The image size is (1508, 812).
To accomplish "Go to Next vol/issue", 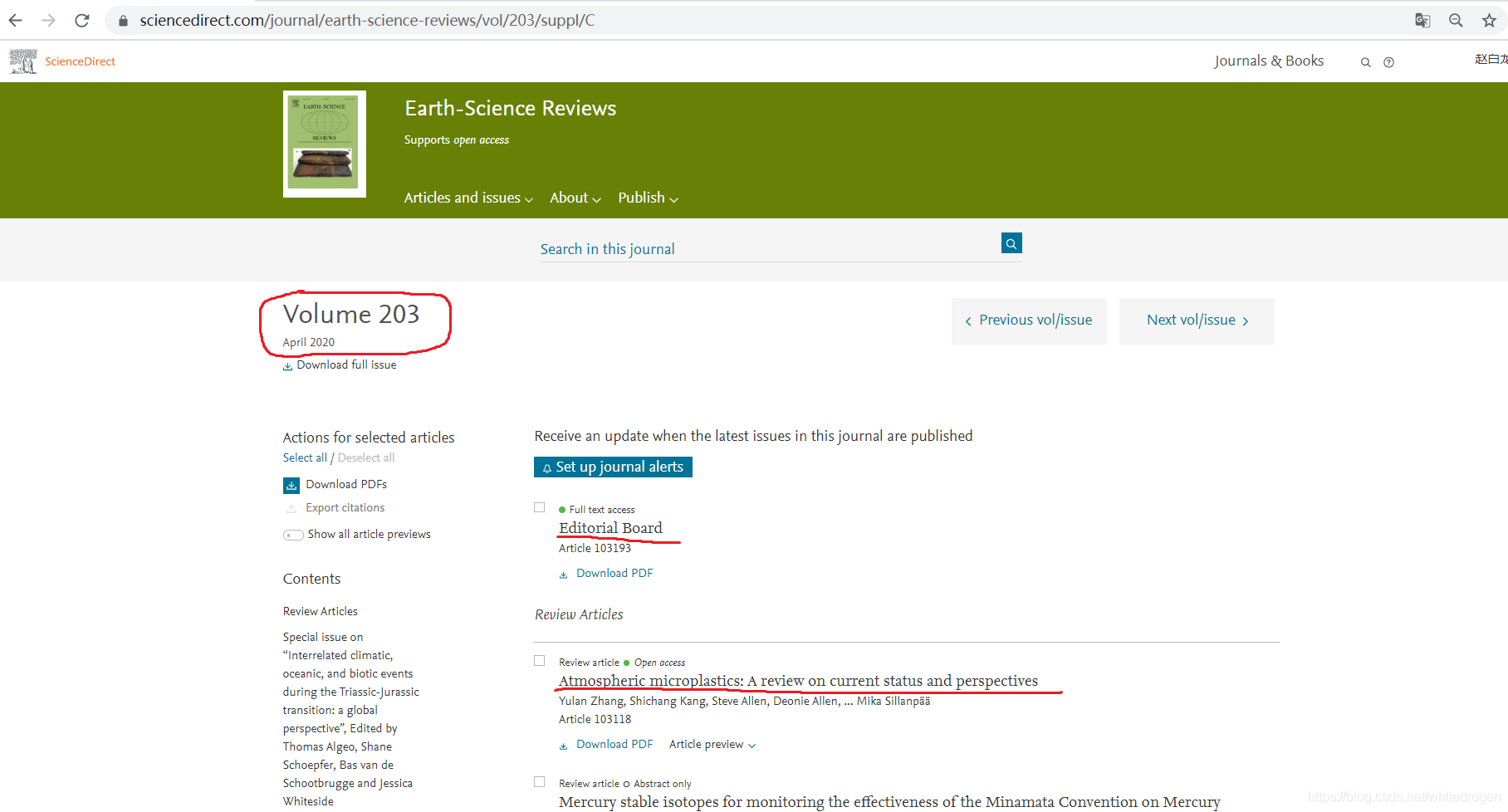I will (1197, 320).
